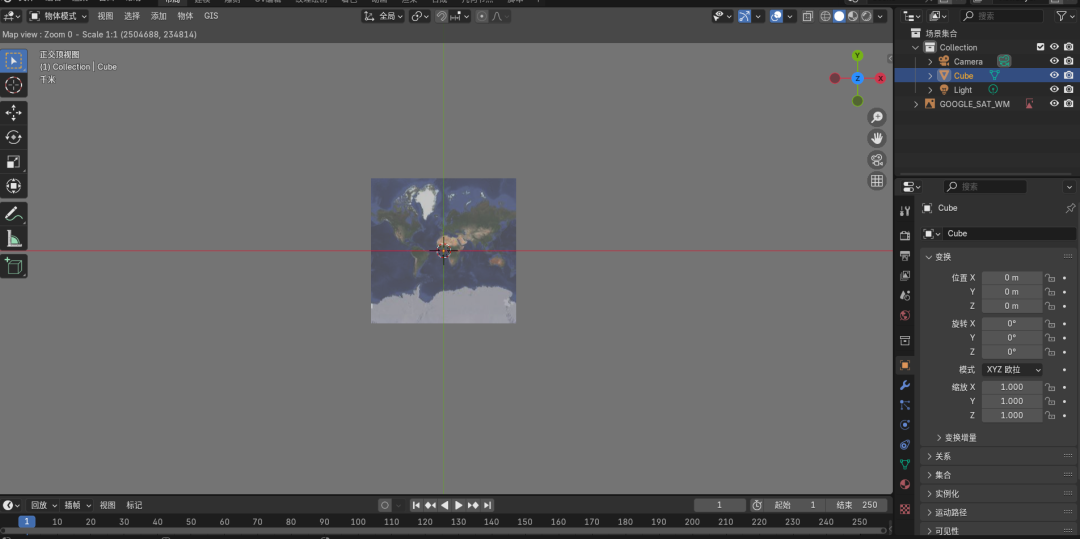
Task: Choose the Rotate tool
Action: tap(14, 137)
